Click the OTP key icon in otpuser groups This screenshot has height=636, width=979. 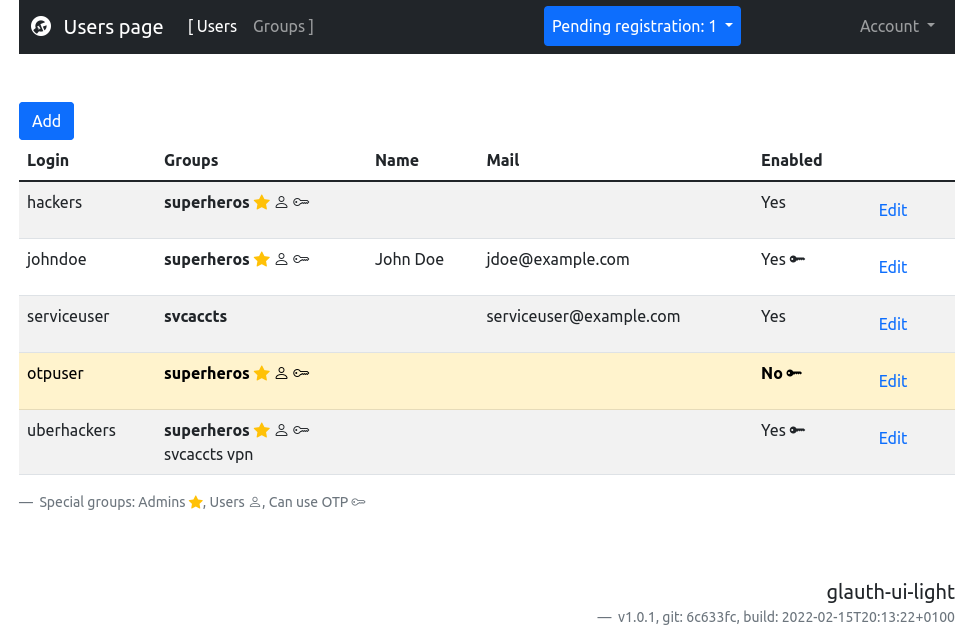[301, 374]
